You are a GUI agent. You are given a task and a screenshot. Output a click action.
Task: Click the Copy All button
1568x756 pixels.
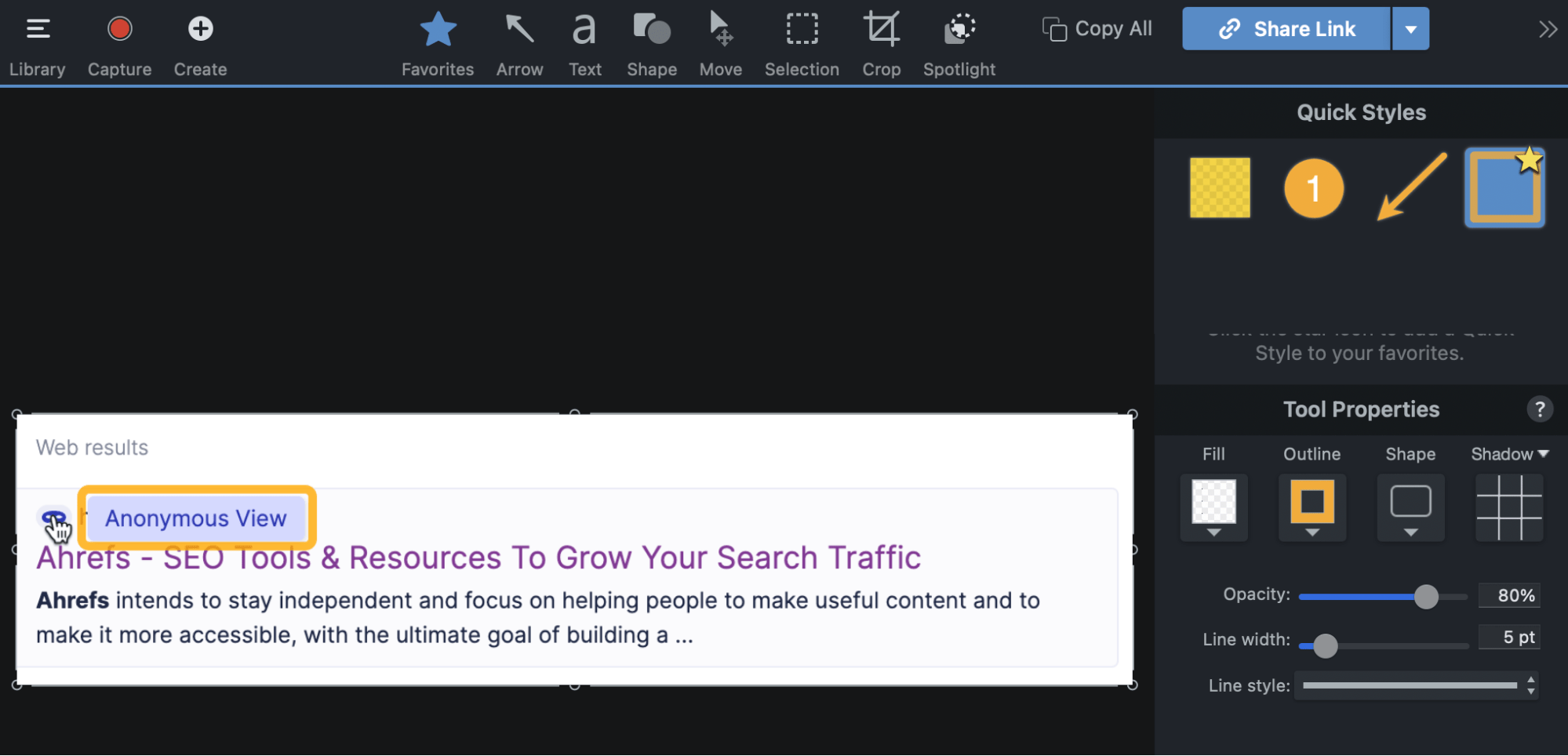tap(1097, 29)
